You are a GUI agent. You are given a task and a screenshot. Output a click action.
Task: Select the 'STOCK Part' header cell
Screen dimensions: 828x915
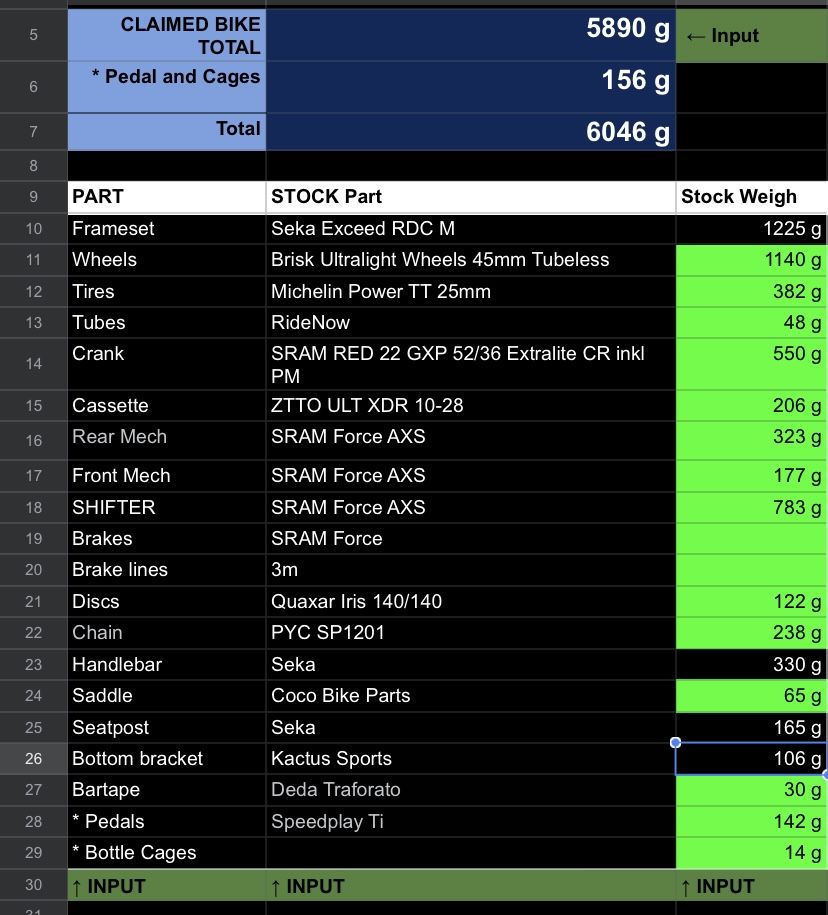(x=470, y=197)
